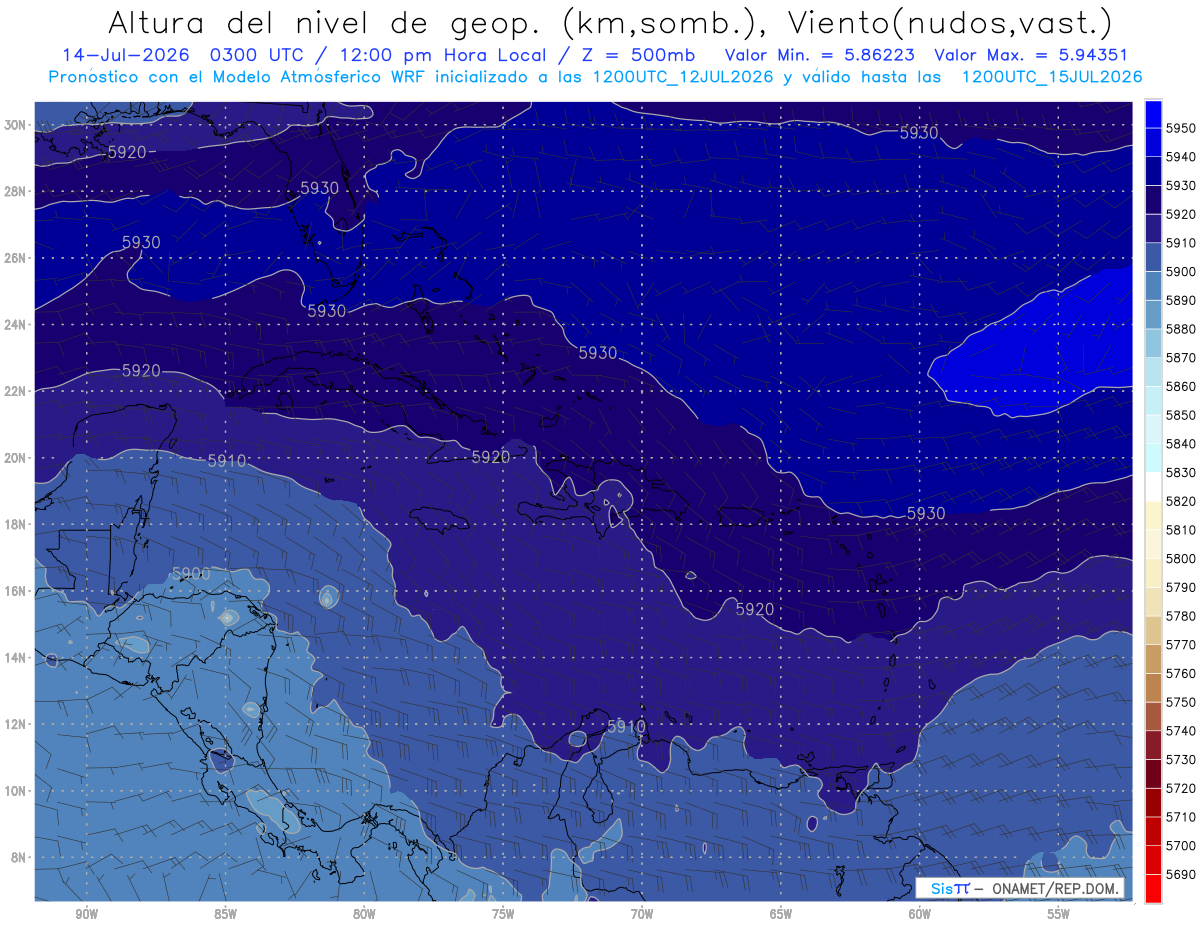The image size is (1200, 927).
Task: Click the 60W longitude axis label
Action: (920, 914)
